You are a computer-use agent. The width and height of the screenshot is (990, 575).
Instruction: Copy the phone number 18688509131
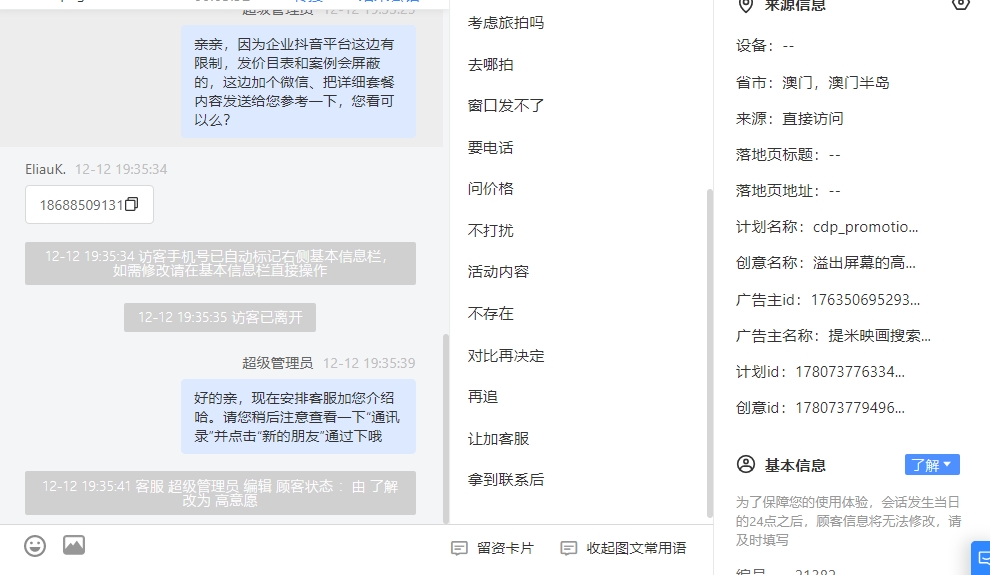coord(131,204)
